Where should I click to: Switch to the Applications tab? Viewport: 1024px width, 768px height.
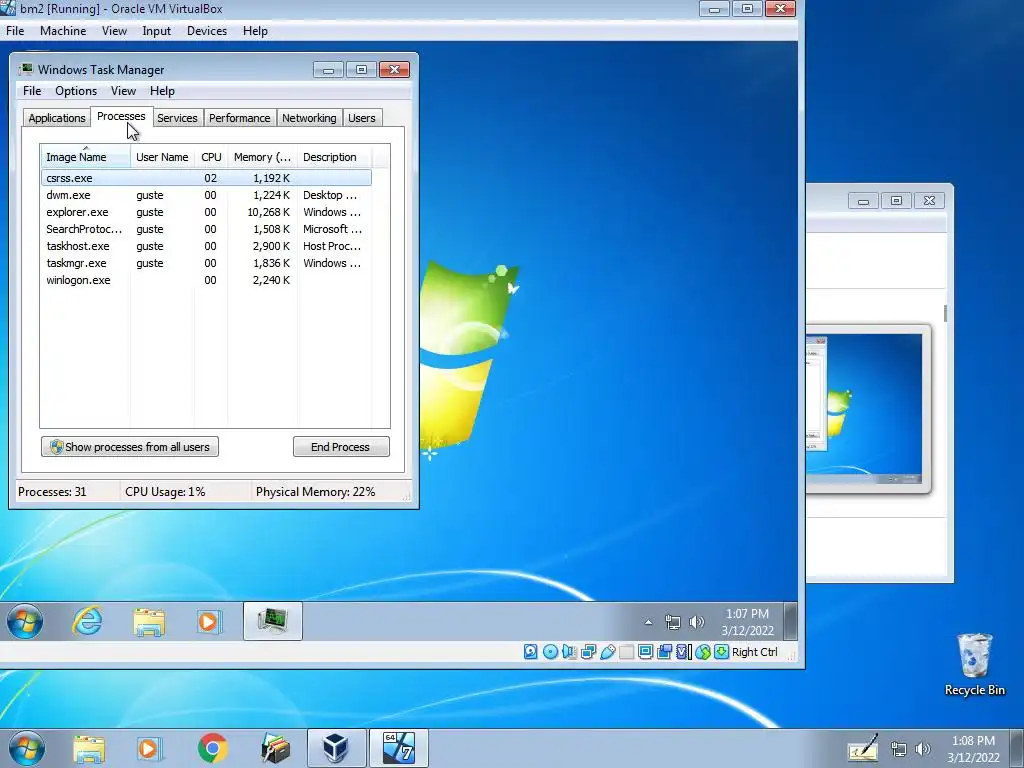point(57,118)
